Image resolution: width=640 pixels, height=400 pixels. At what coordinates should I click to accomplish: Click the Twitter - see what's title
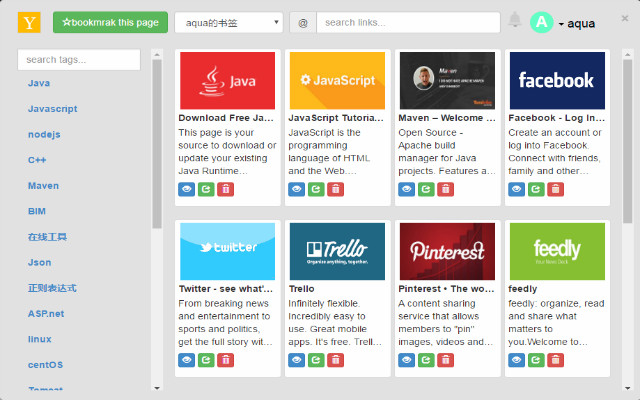coord(226,289)
